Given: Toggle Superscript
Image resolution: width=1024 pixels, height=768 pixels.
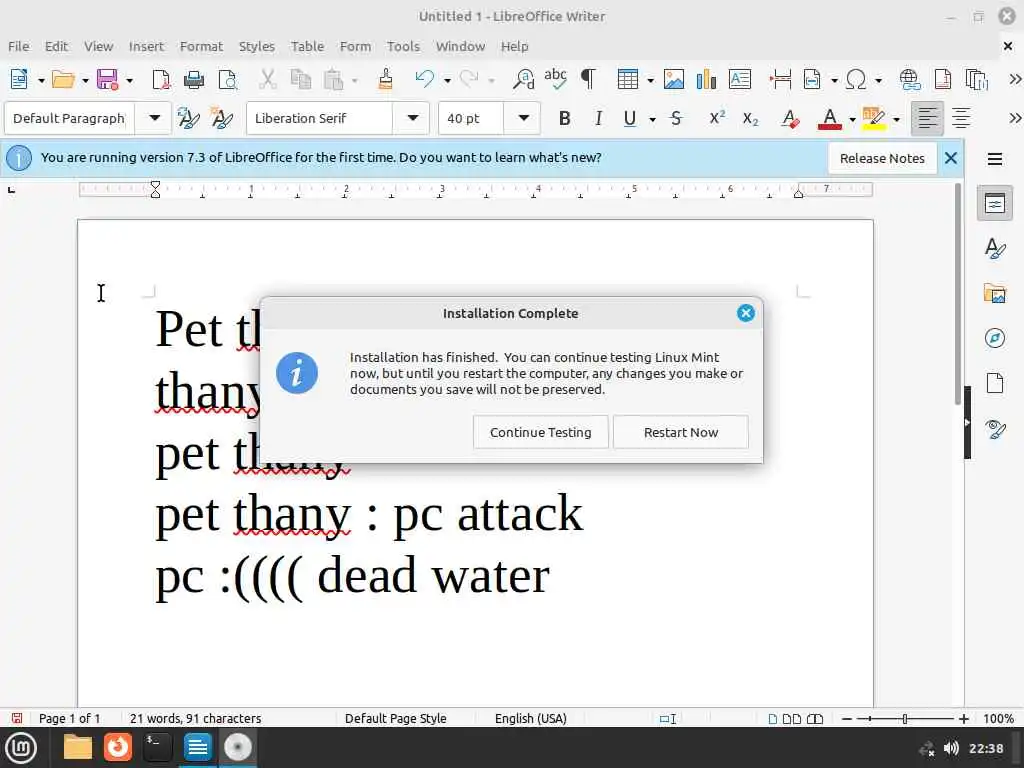Looking at the screenshot, I should (717, 118).
